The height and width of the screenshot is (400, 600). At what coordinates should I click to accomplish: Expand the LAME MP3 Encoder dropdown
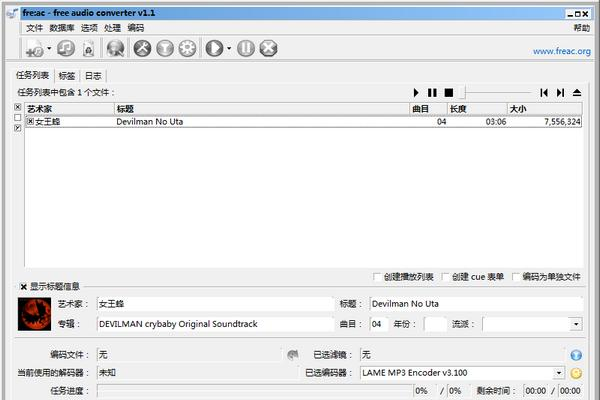(559, 372)
